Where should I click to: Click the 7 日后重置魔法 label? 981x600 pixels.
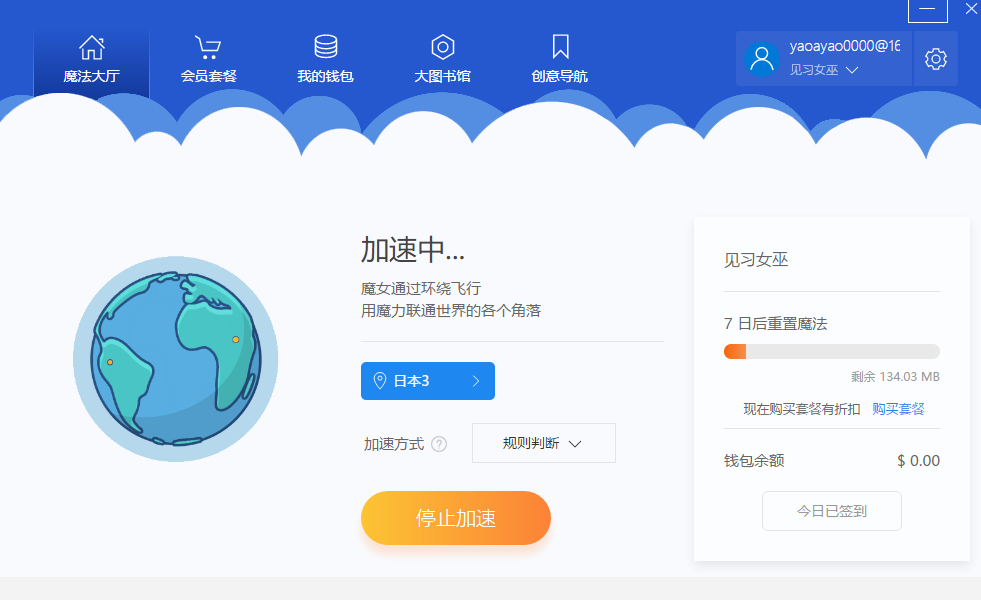[x=776, y=323]
